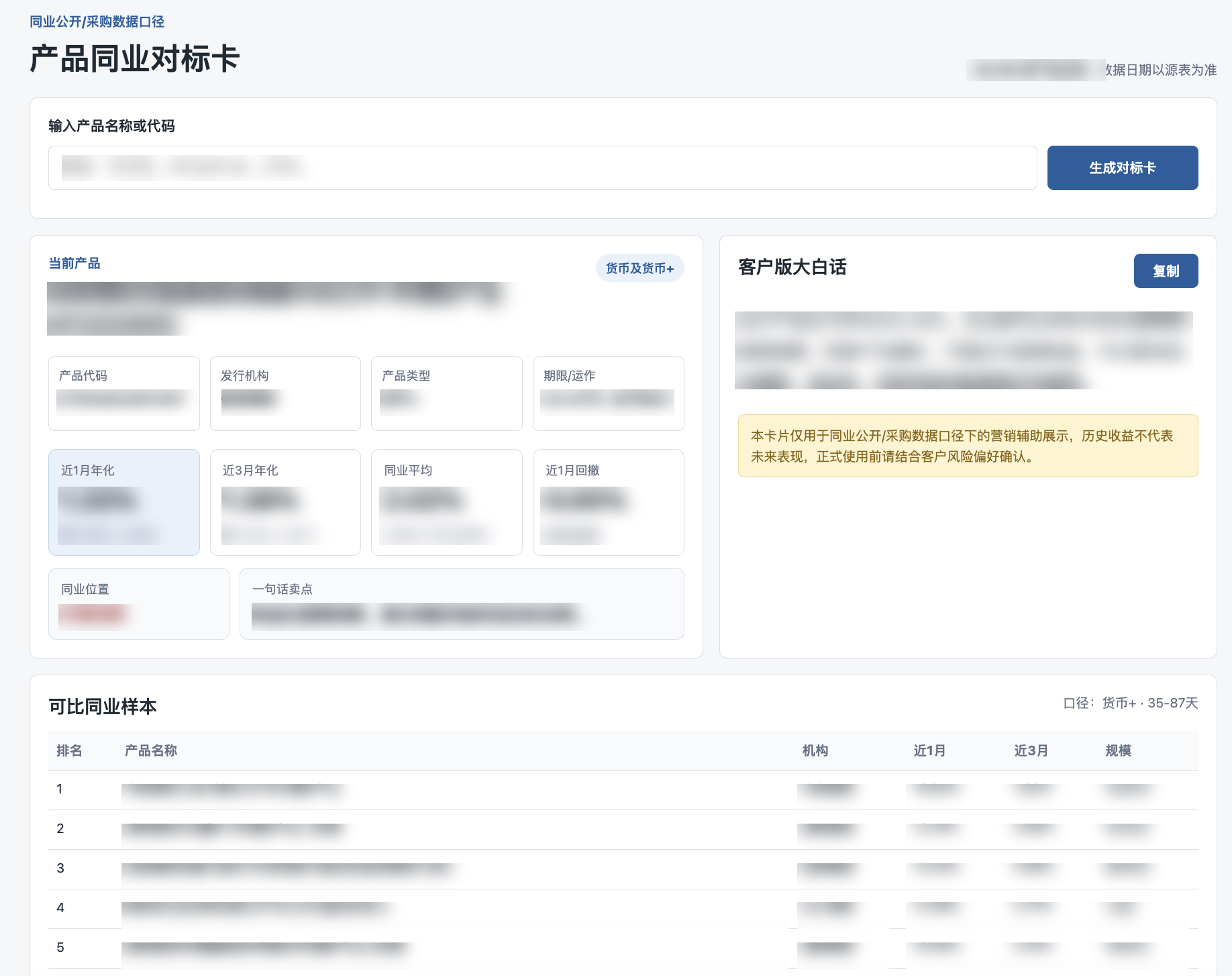Click the 客户版大白话 heading

point(792,267)
